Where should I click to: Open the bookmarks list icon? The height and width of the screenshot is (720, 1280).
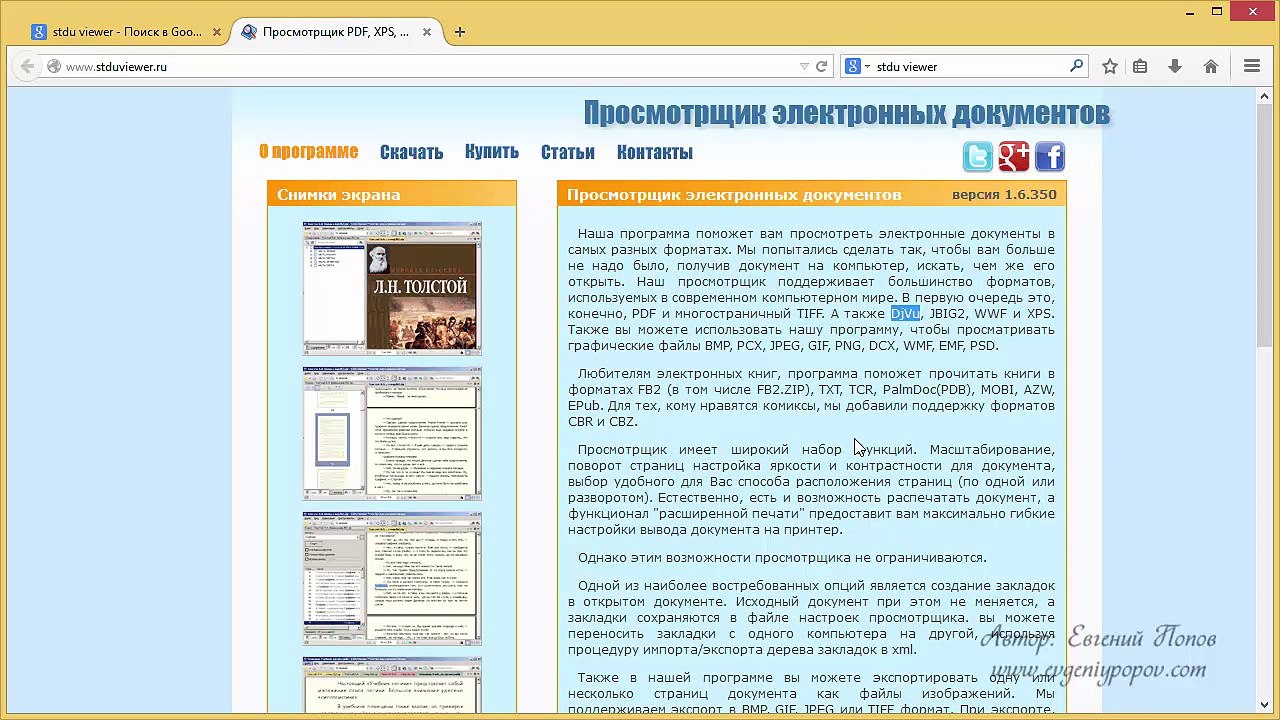coord(1140,66)
